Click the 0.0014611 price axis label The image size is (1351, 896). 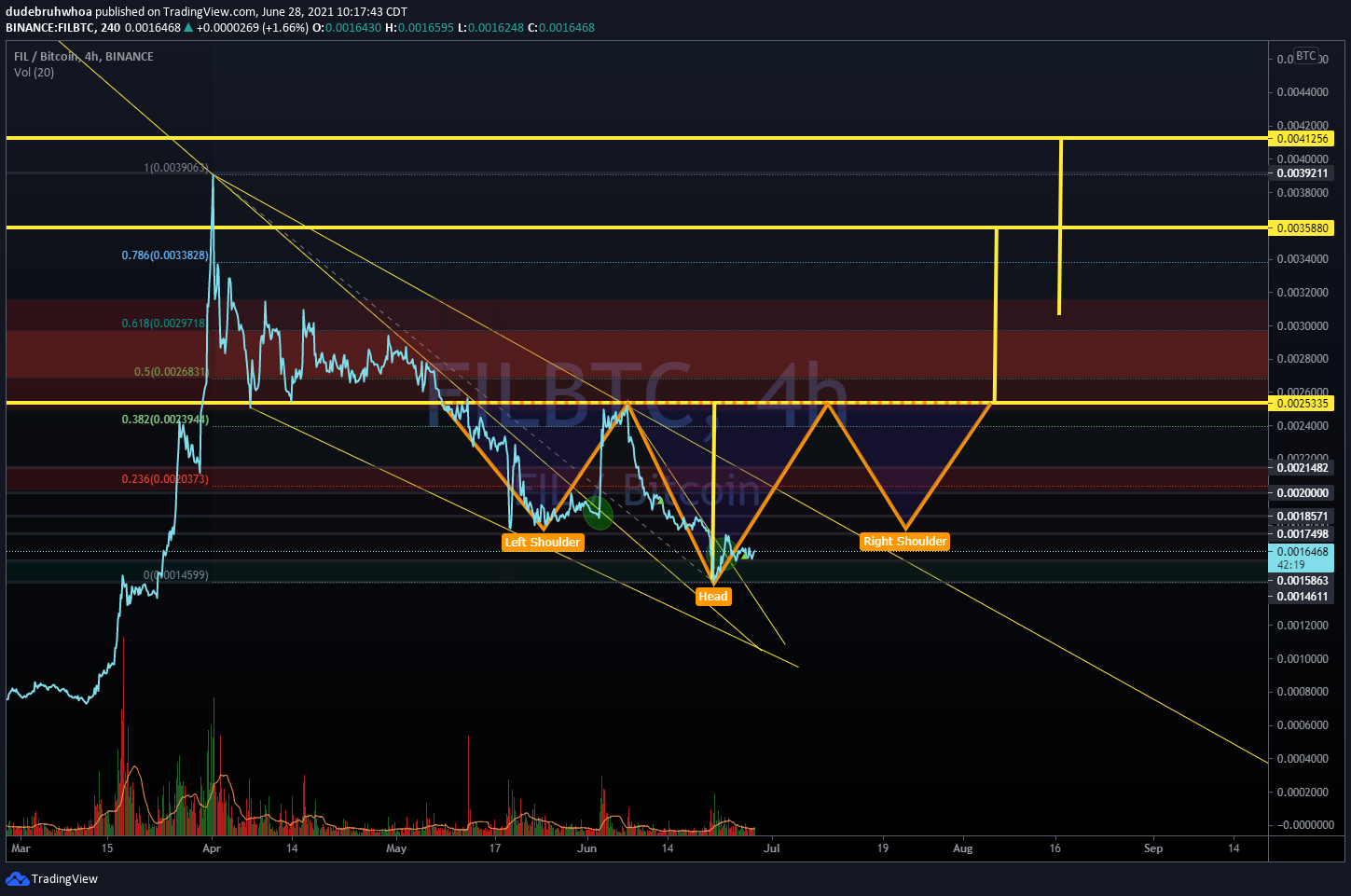(1302, 596)
